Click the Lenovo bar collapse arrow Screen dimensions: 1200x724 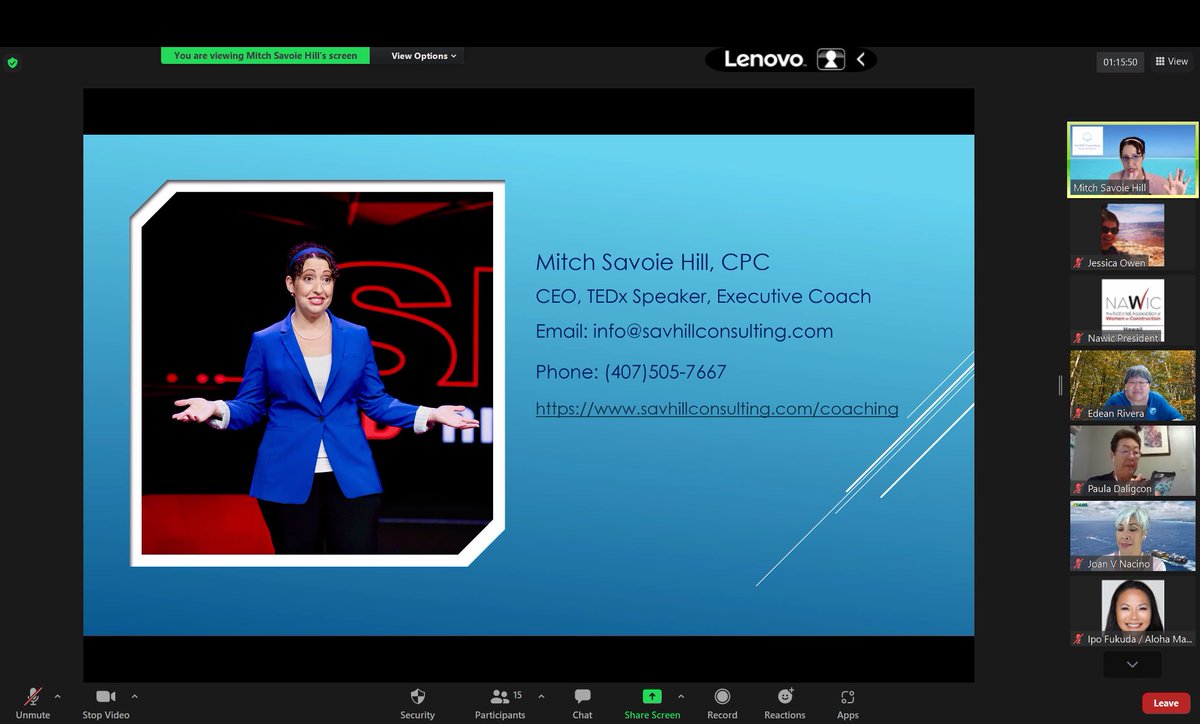(860, 60)
